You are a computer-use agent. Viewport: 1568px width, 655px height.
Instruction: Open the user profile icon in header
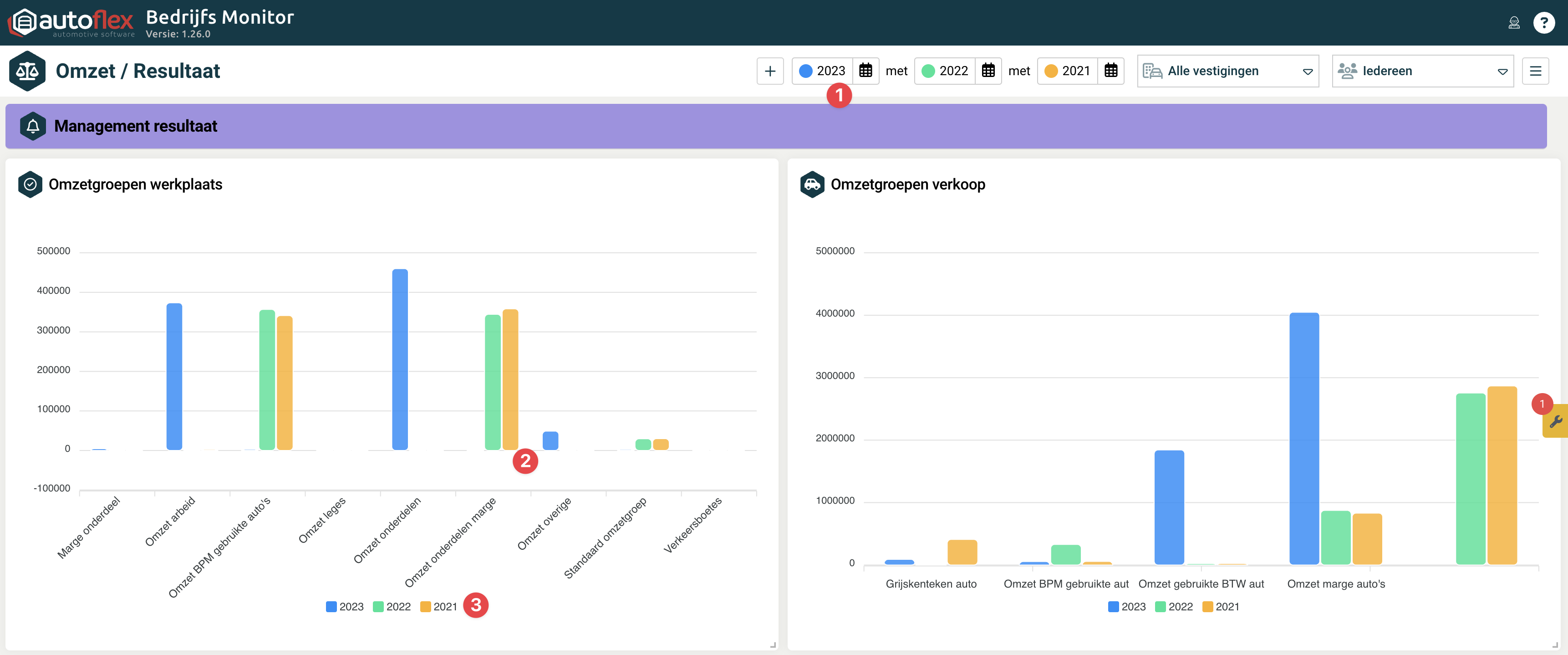pyautogui.click(x=1514, y=22)
